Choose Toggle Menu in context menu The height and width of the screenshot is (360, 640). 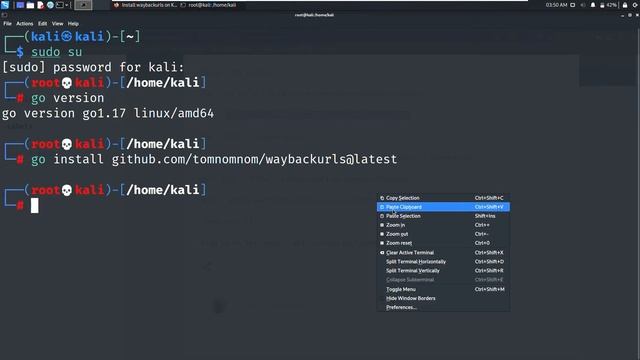(x=443, y=289)
